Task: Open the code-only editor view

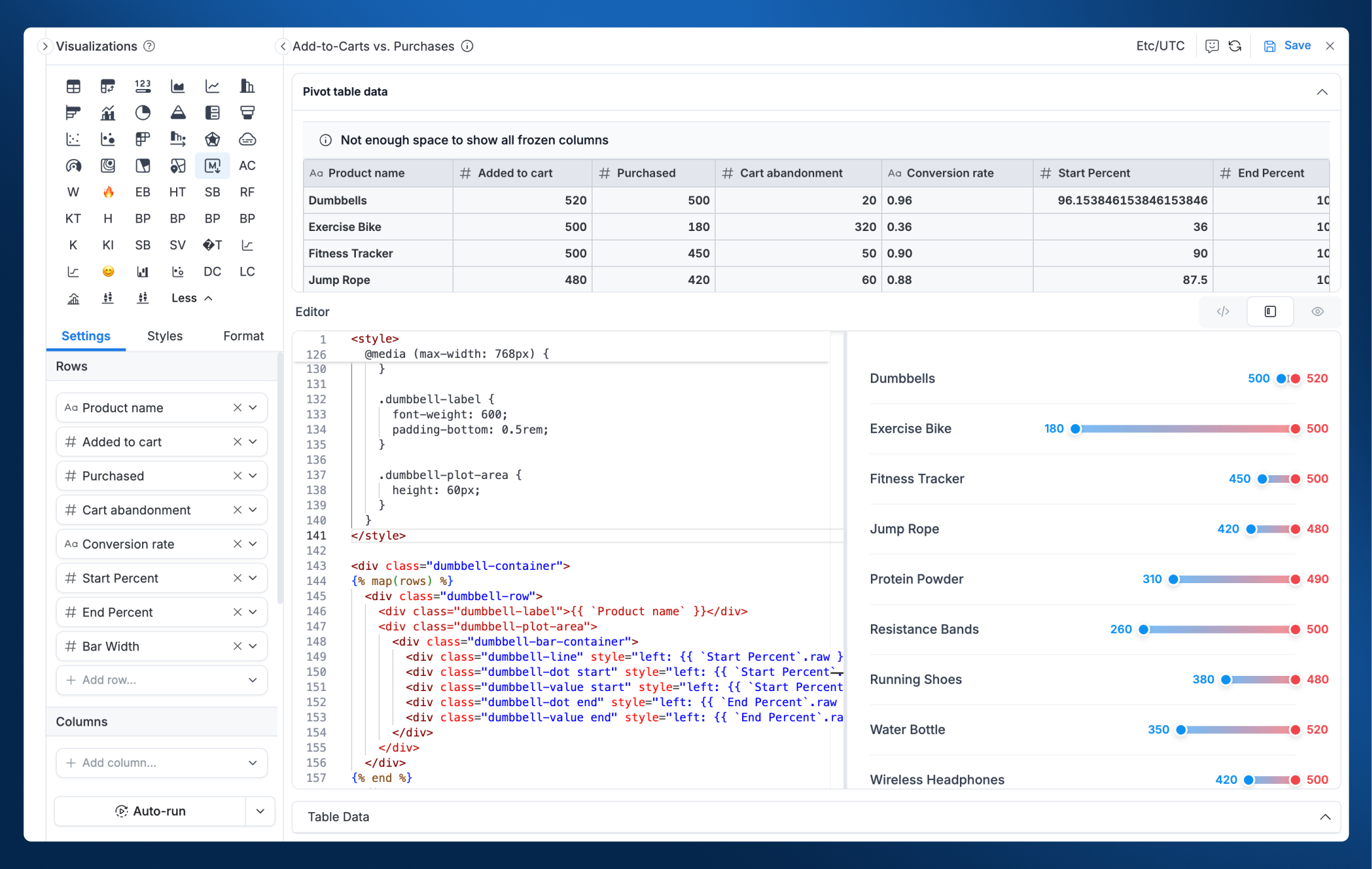Action: tap(1223, 311)
